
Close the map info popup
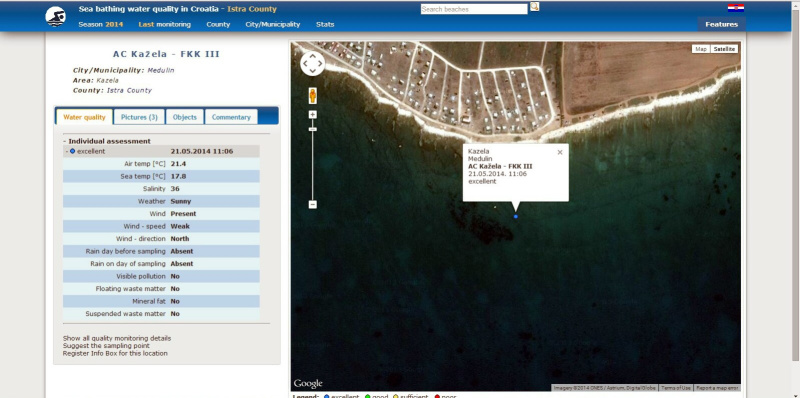click(560, 152)
